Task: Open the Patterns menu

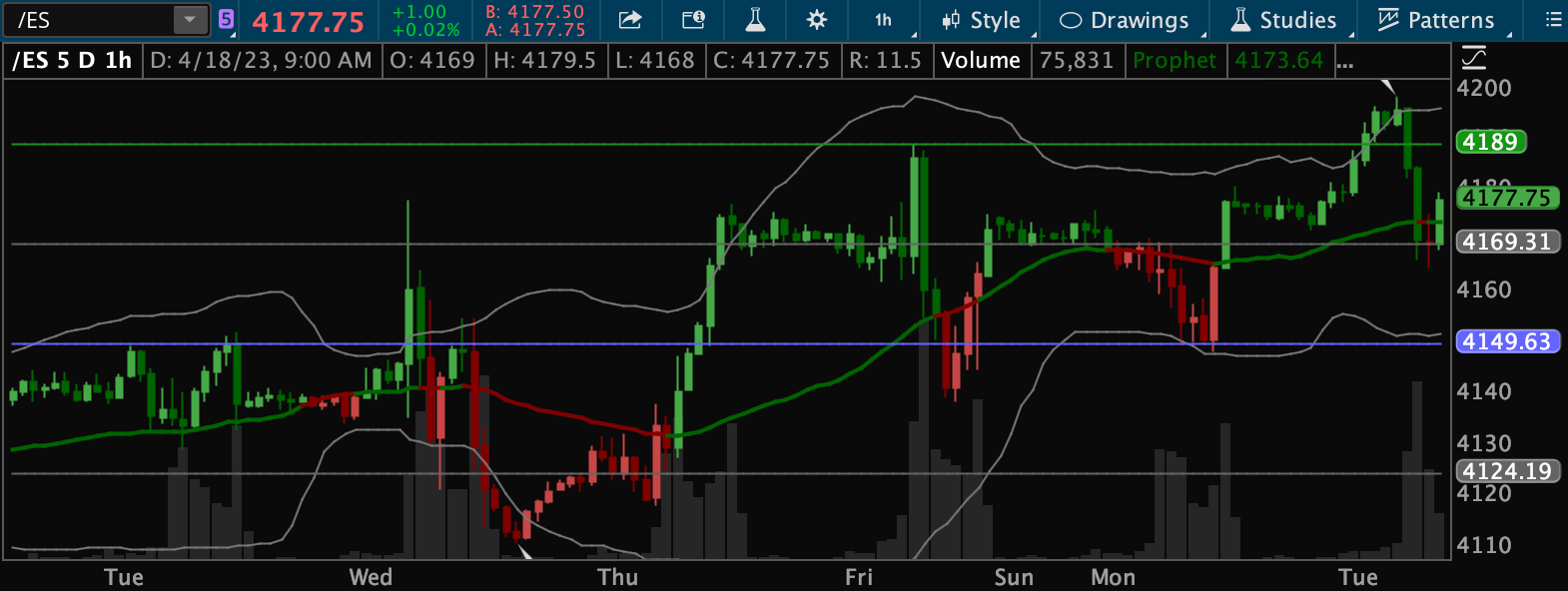Action: point(1436,20)
